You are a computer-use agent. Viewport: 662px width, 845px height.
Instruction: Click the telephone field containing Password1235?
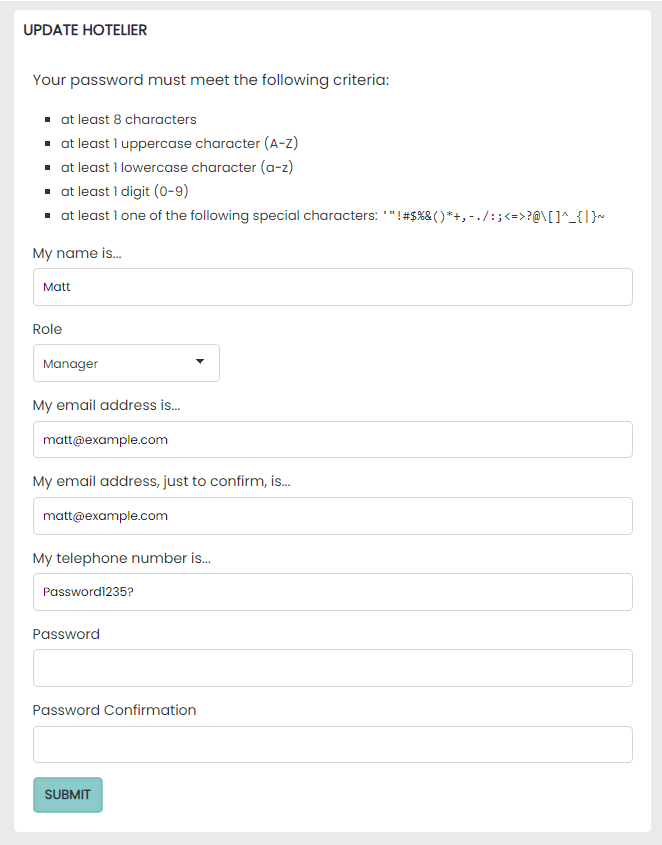pyautogui.click(x=332, y=592)
